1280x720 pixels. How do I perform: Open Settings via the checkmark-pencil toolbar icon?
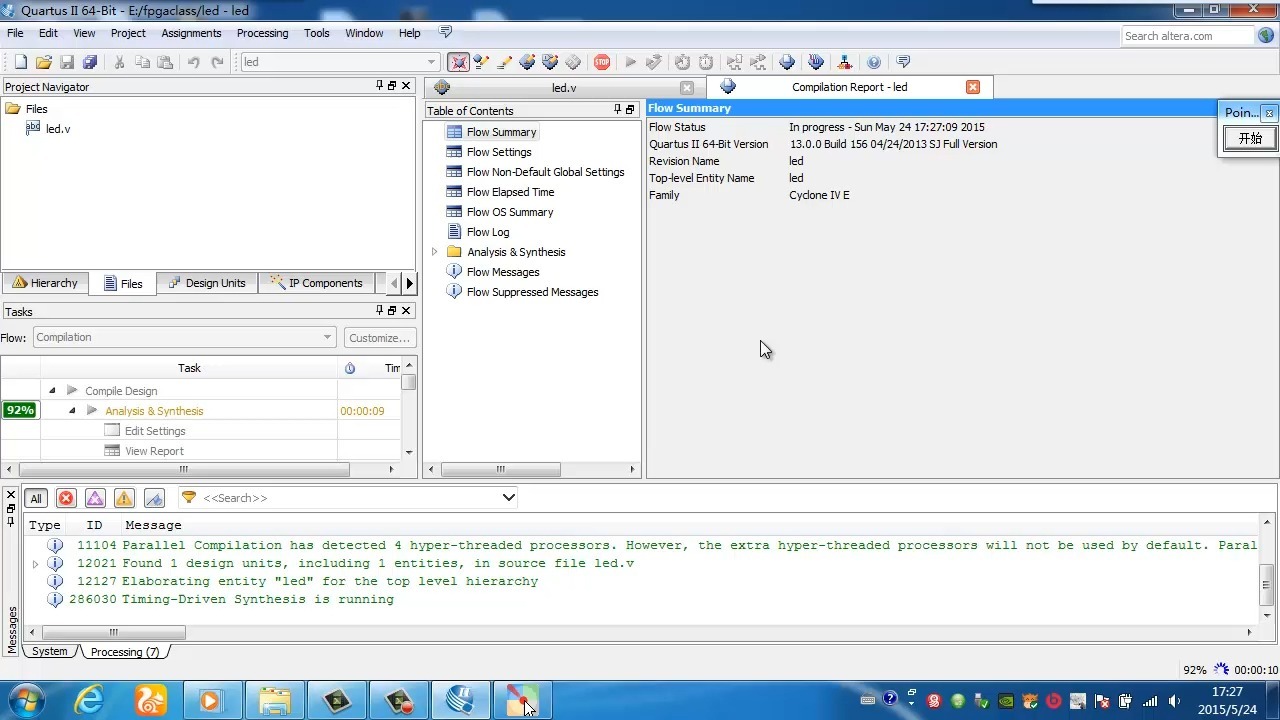pos(481,62)
